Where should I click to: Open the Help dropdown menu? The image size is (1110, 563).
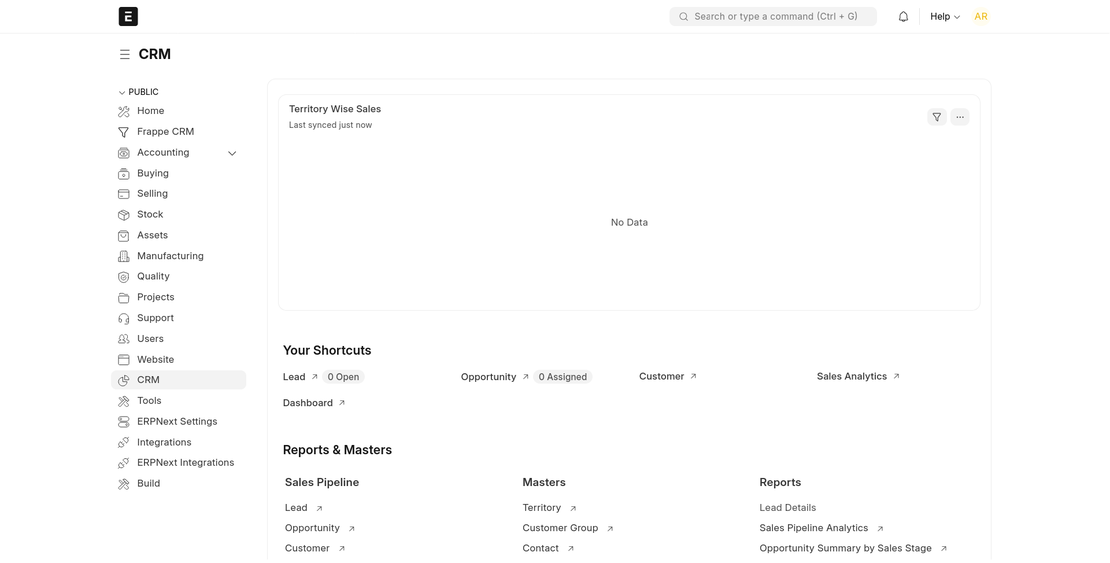point(944,16)
